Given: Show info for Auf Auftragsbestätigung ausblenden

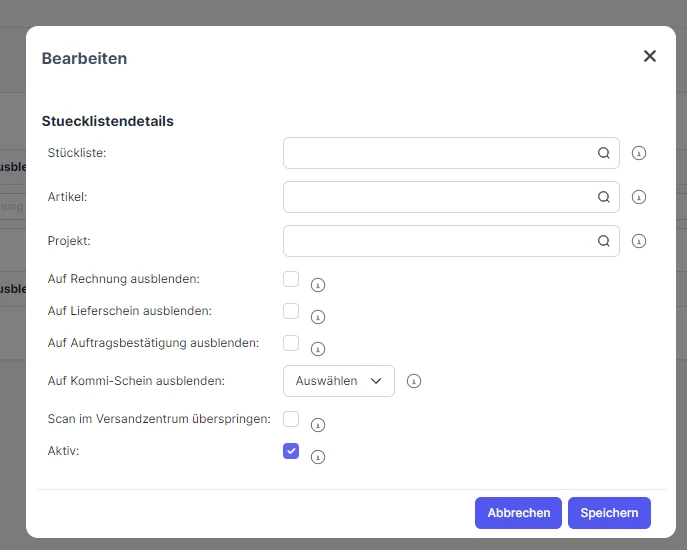Looking at the screenshot, I should tap(318, 349).
